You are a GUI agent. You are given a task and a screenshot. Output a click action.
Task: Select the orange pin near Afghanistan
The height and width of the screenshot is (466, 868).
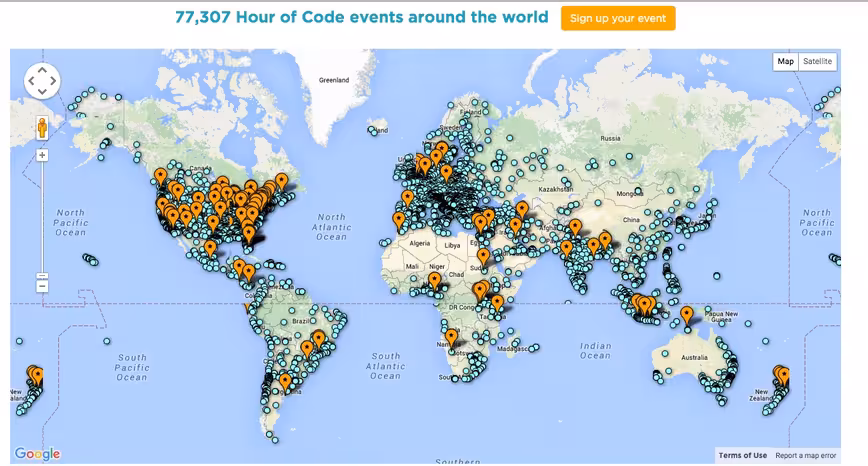(x=575, y=227)
